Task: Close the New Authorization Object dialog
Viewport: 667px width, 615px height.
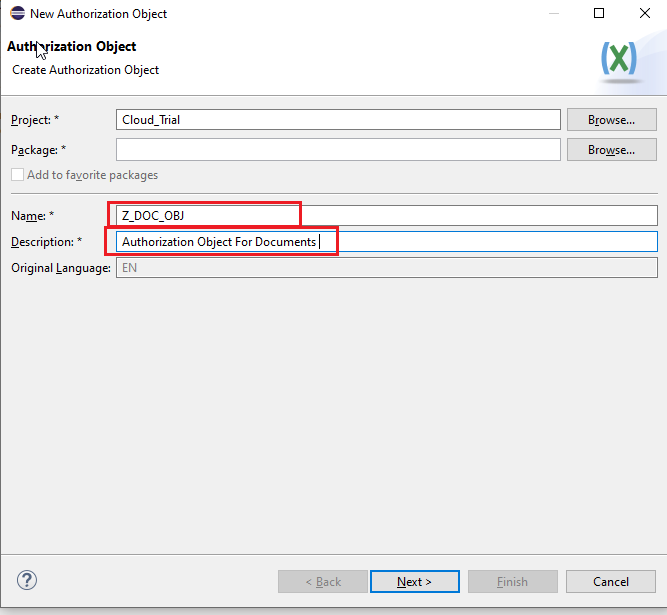Action: click(644, 14)
